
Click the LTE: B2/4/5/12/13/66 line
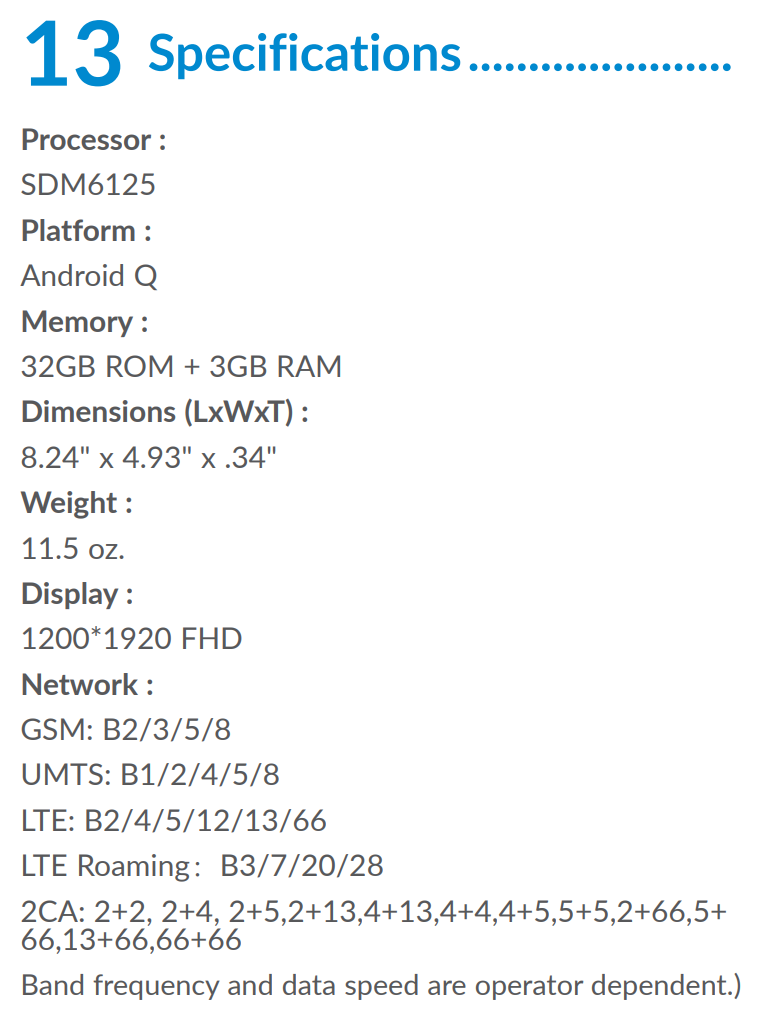click(x=173, y=821)
